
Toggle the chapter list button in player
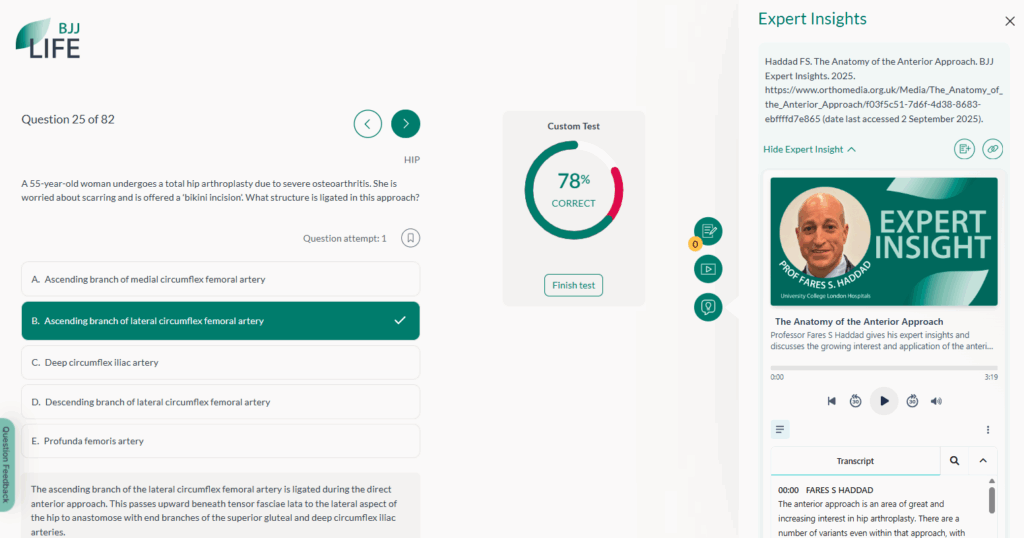pyautogui.click(x=780, y=430)
